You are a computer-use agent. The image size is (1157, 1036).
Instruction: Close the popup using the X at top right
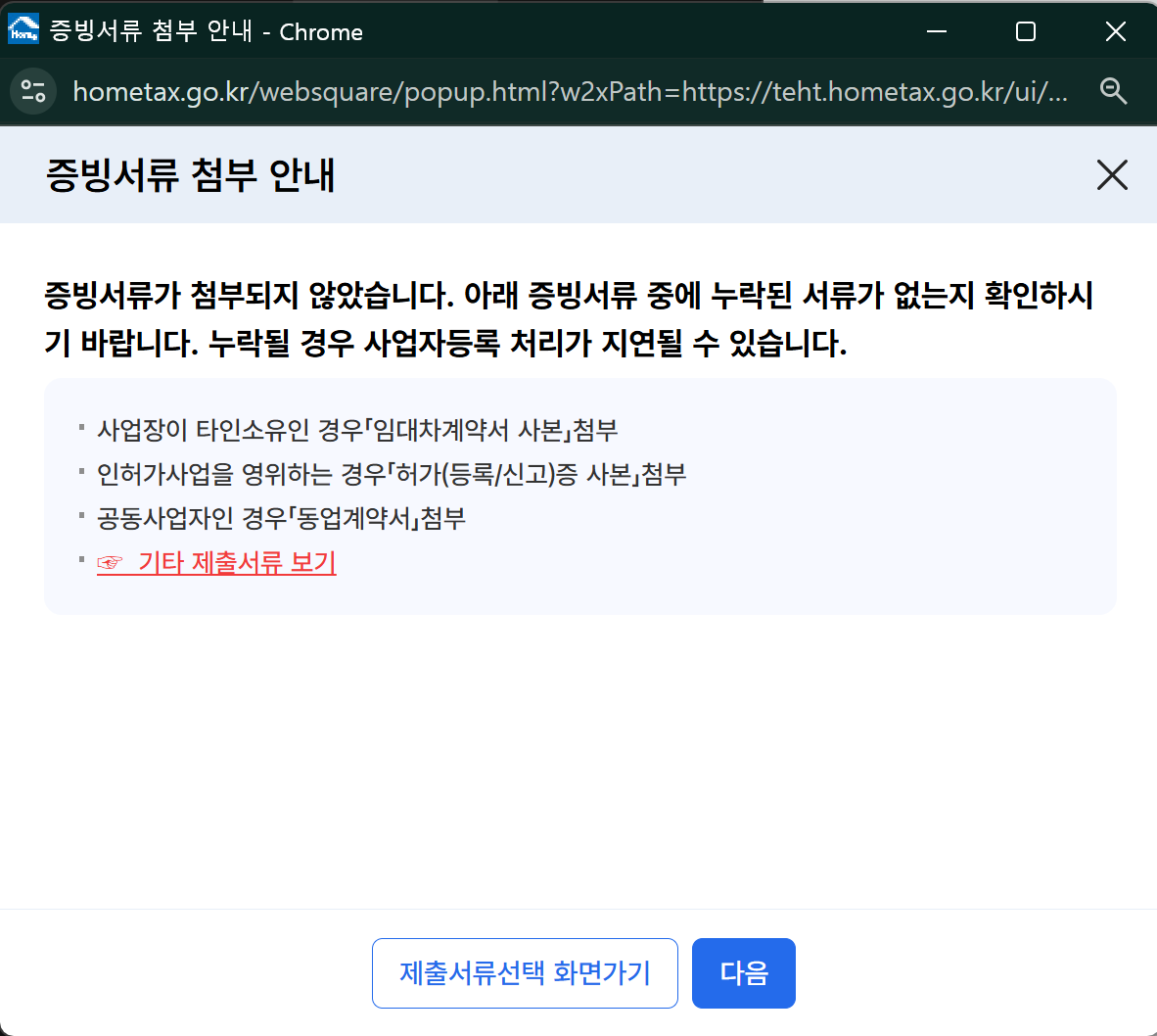(1112, 175)
